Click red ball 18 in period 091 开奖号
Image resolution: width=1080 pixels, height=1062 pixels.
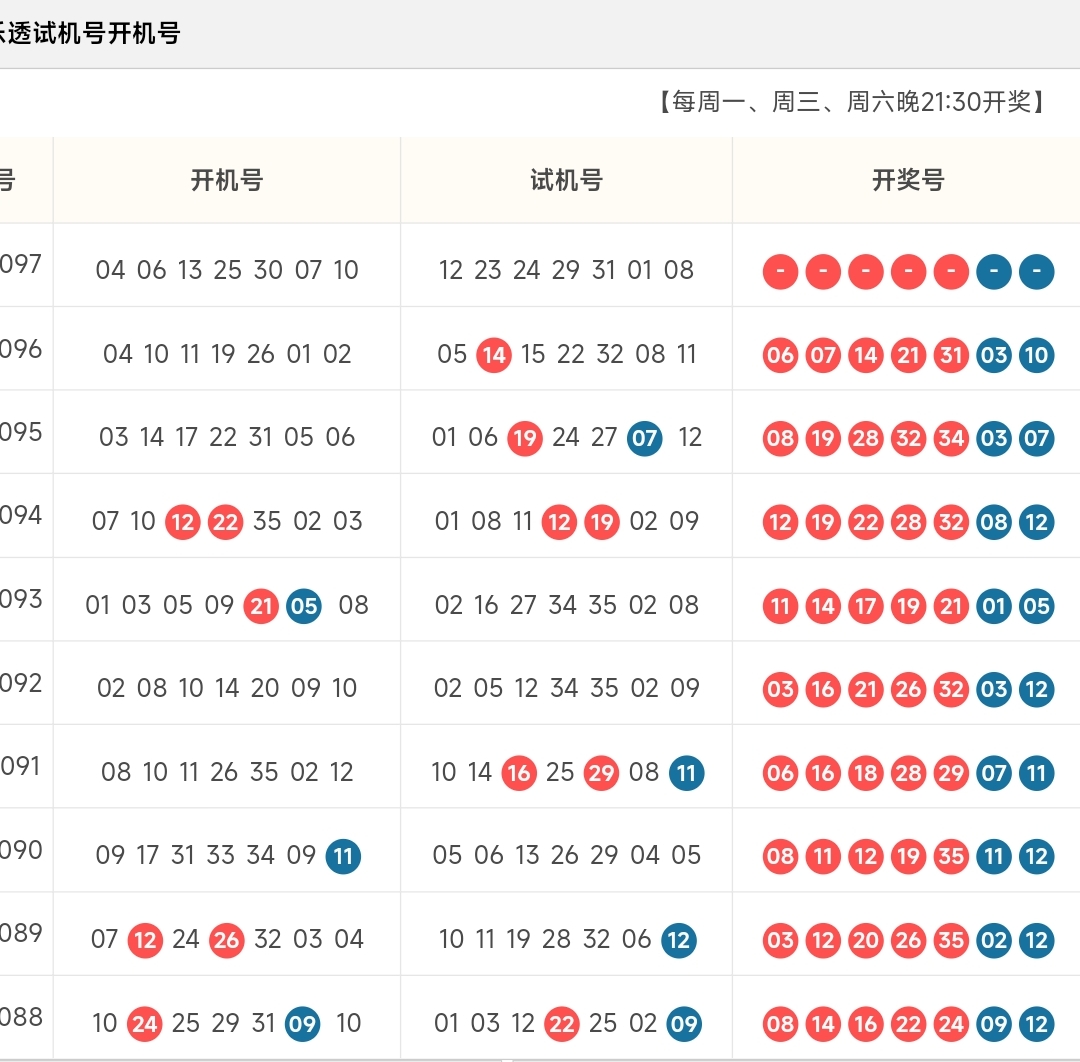[x=866, y=773]
